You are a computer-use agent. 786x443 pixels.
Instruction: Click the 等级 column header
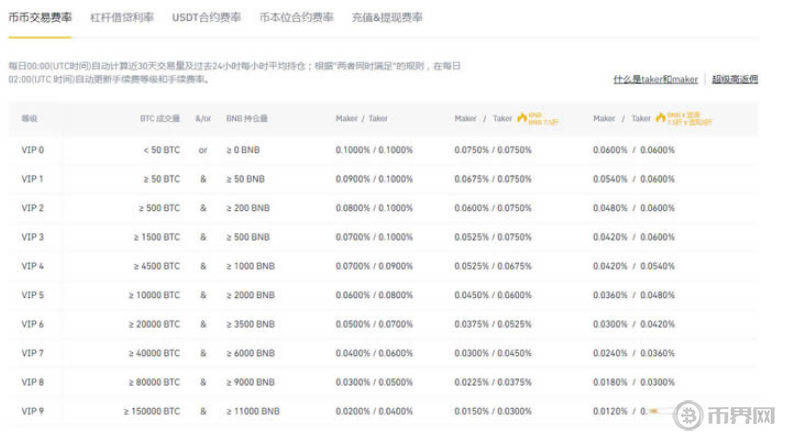click(29, 119)
